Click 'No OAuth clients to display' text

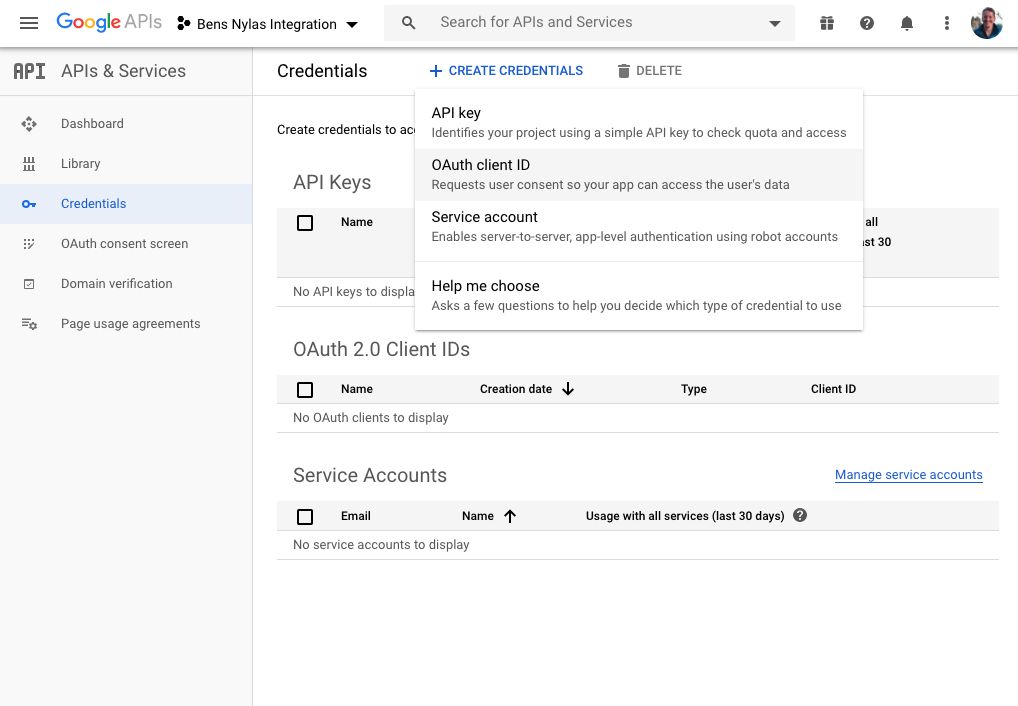click(371, 418)
